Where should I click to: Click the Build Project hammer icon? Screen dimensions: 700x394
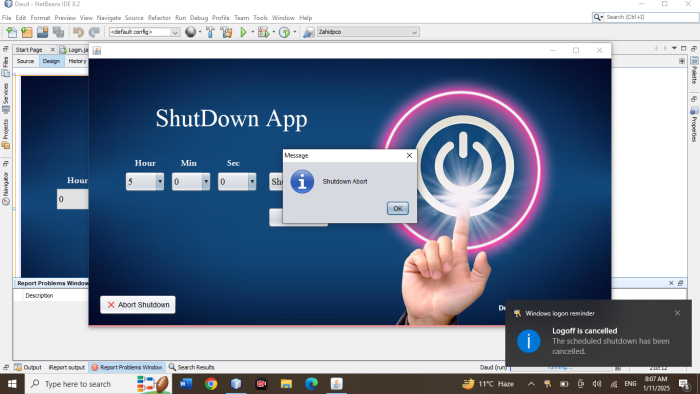(210, 32)
